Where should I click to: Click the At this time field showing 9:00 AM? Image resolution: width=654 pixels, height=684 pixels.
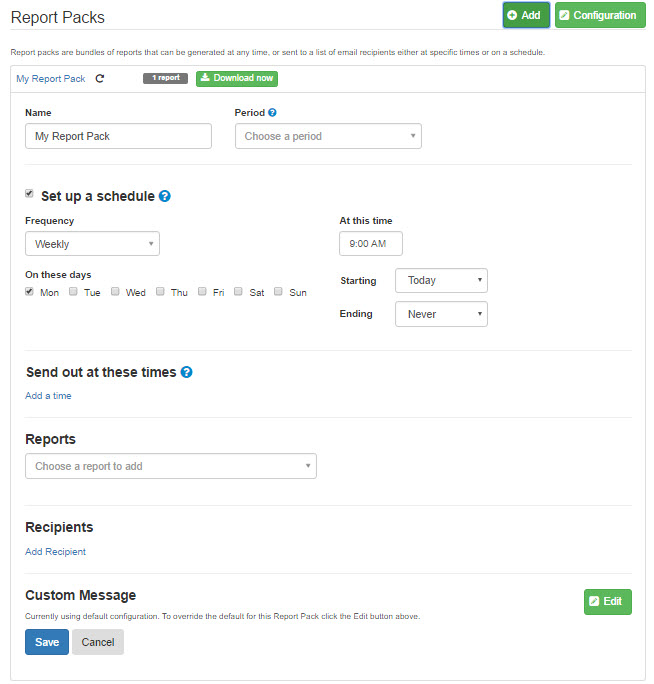[371, 243]
